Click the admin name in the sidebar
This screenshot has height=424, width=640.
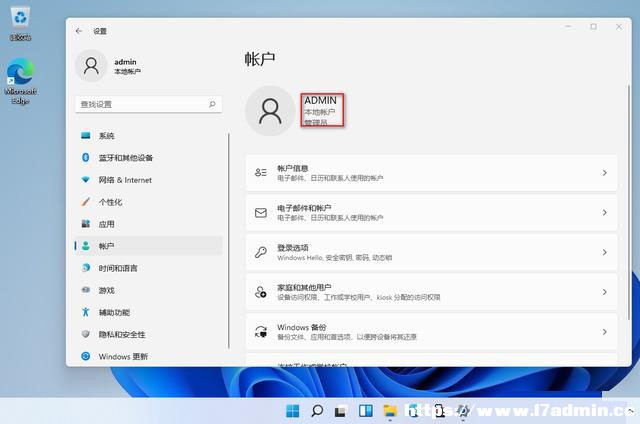point(125,62)
